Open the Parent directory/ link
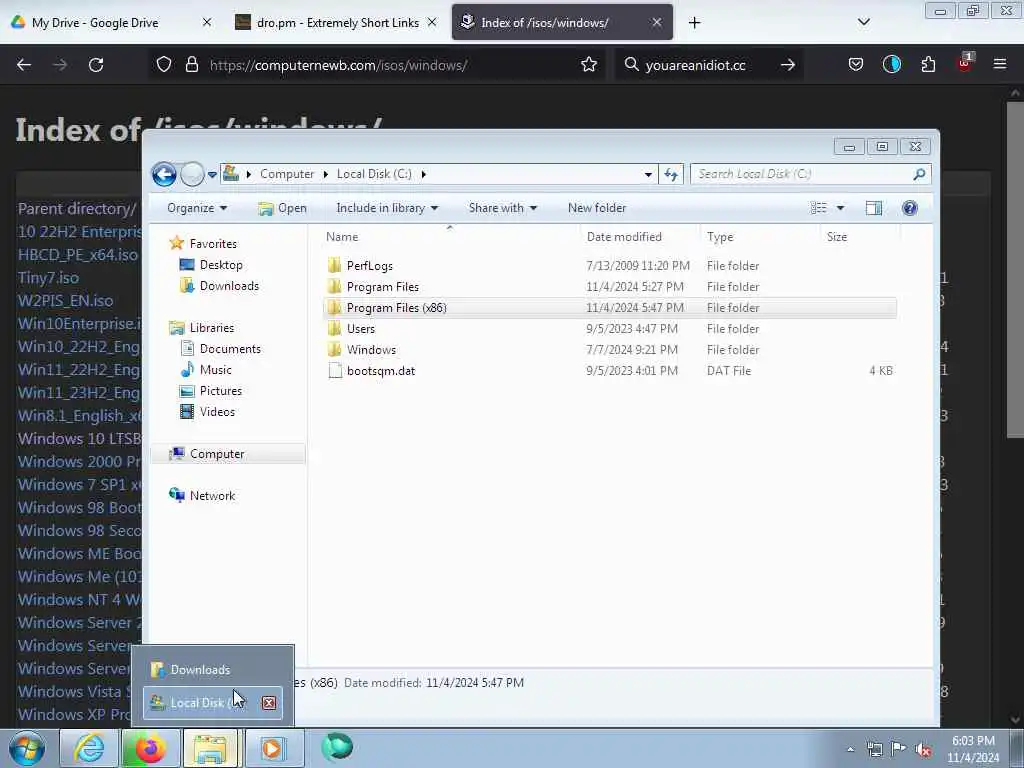The width and height of the screenshot is (1024, 768). [x=77, y=208]
